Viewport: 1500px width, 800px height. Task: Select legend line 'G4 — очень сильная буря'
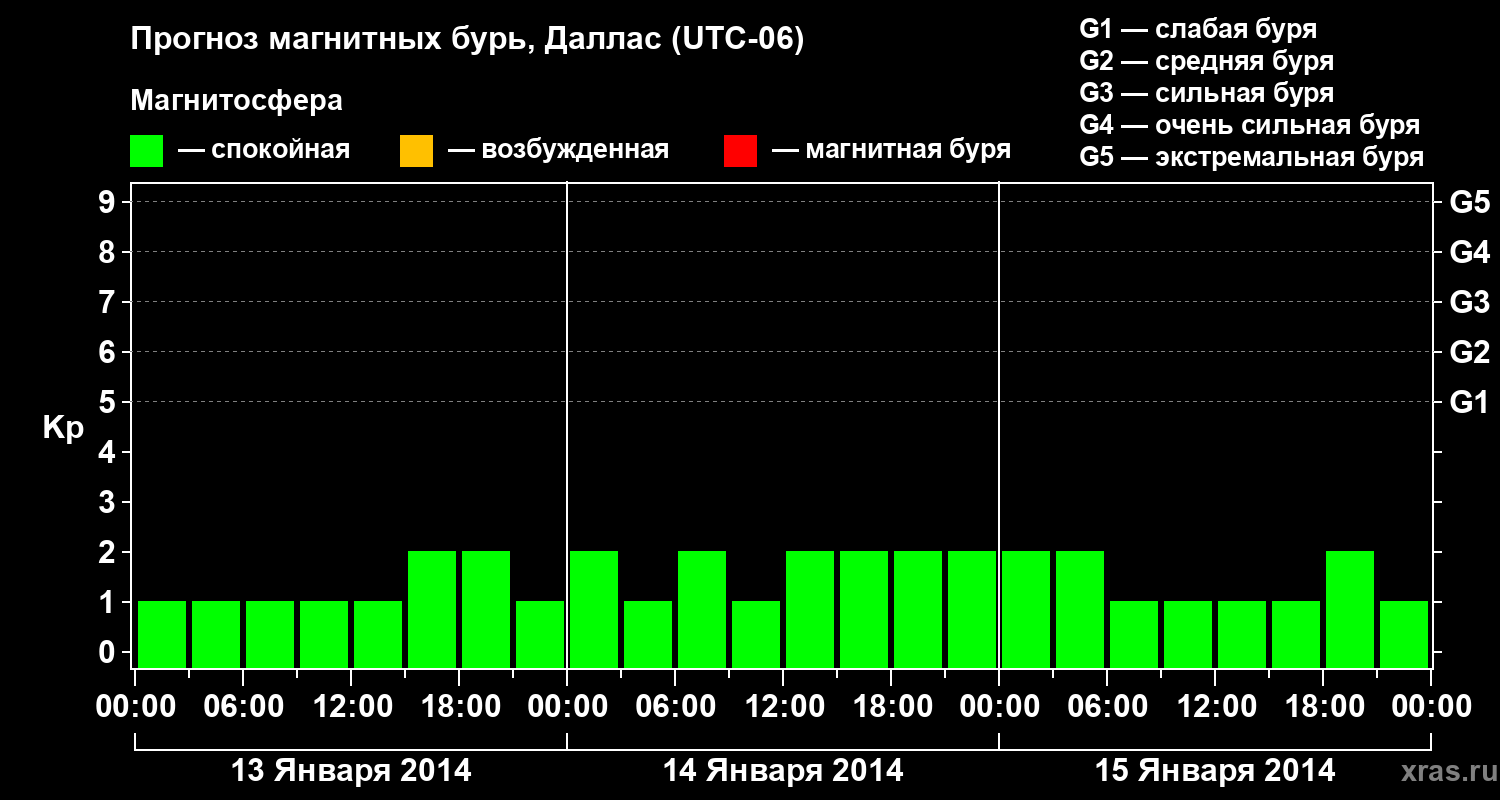point(1250,125)
